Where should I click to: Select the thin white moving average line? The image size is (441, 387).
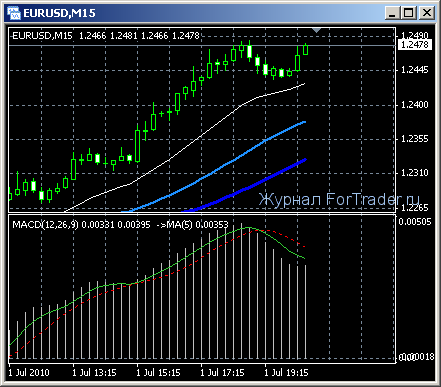click(x=200, y=137)
